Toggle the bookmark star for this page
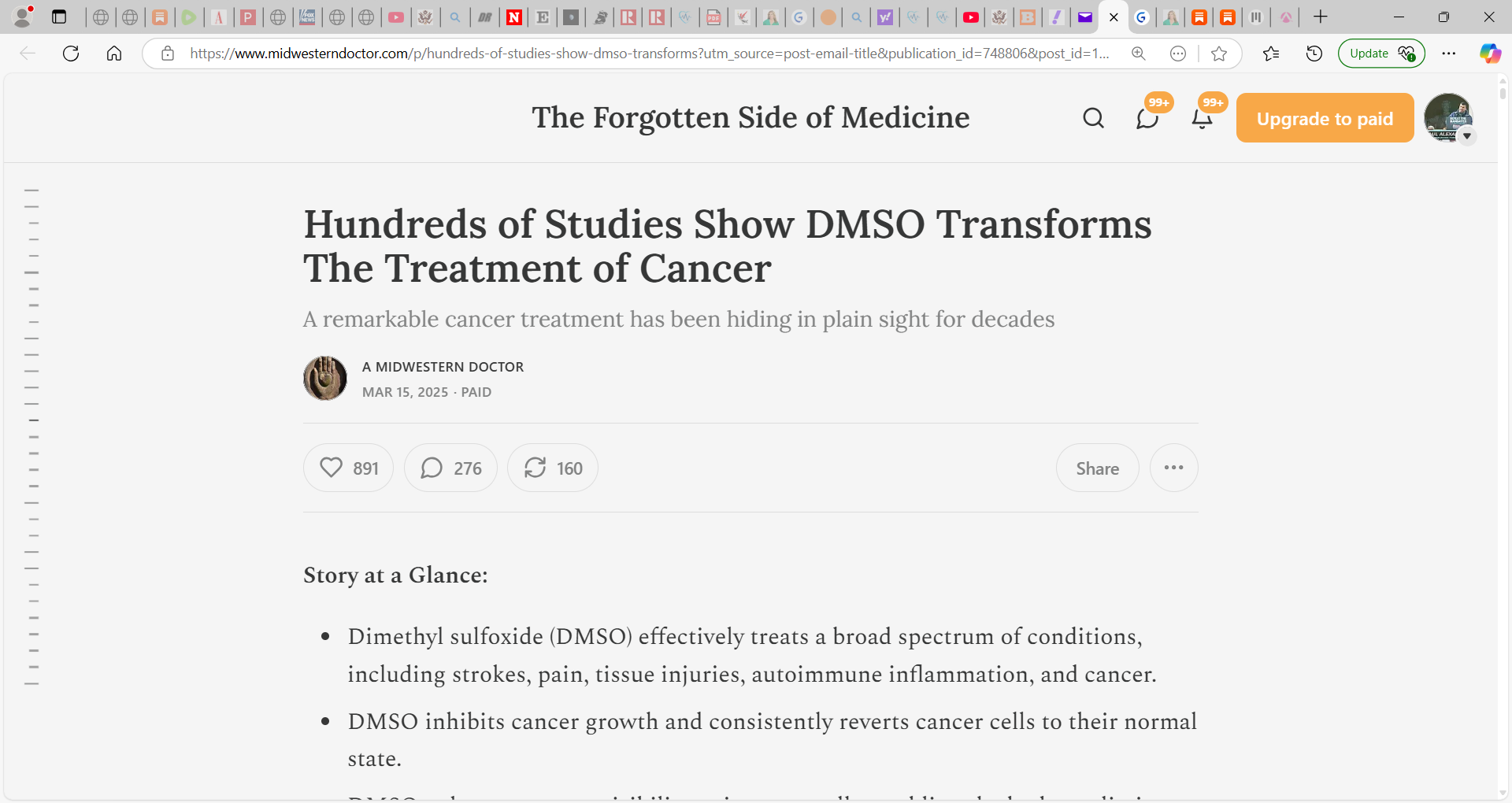The width and height of the screenshot is (1512, 803). [1219, 54]
